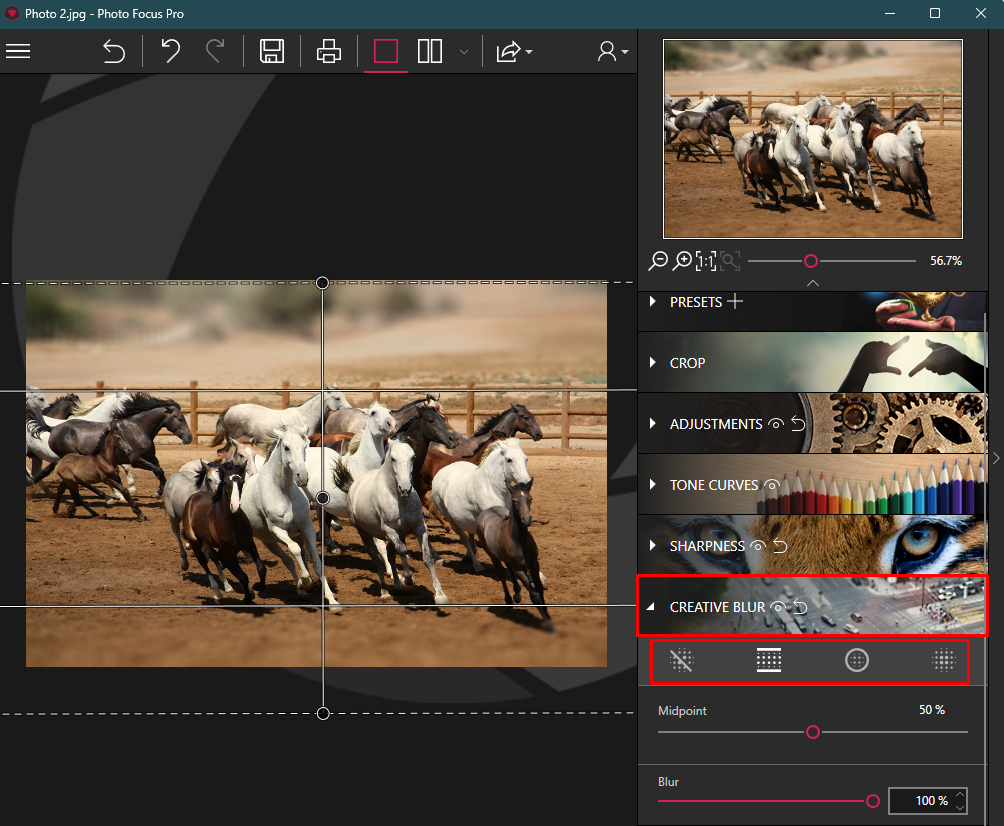Viewport: 1004px width, 826px height.
Task: Click the revert to original arrow icon
Action: coord(114,51)
